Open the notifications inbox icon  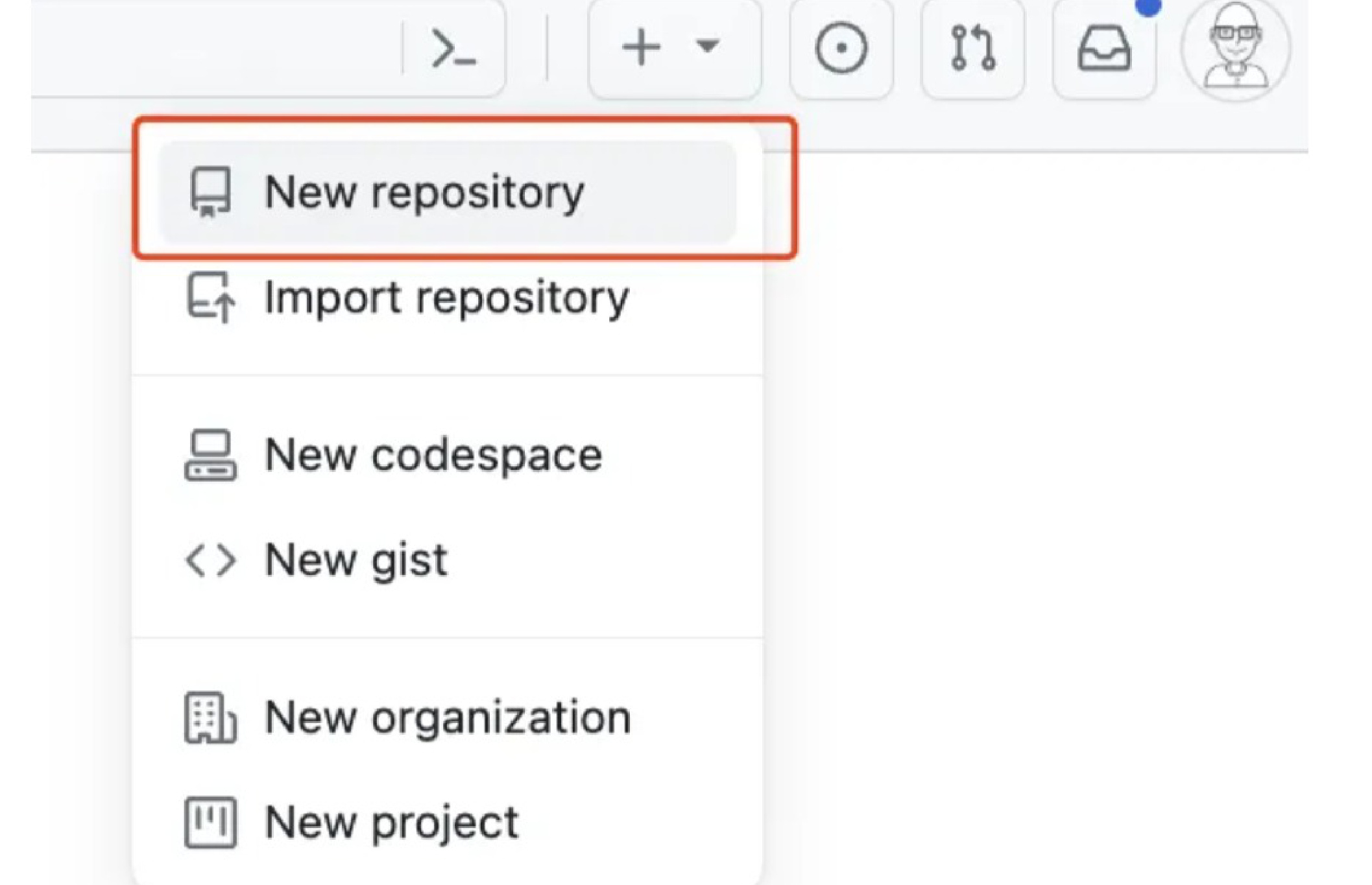point(1104,49)
